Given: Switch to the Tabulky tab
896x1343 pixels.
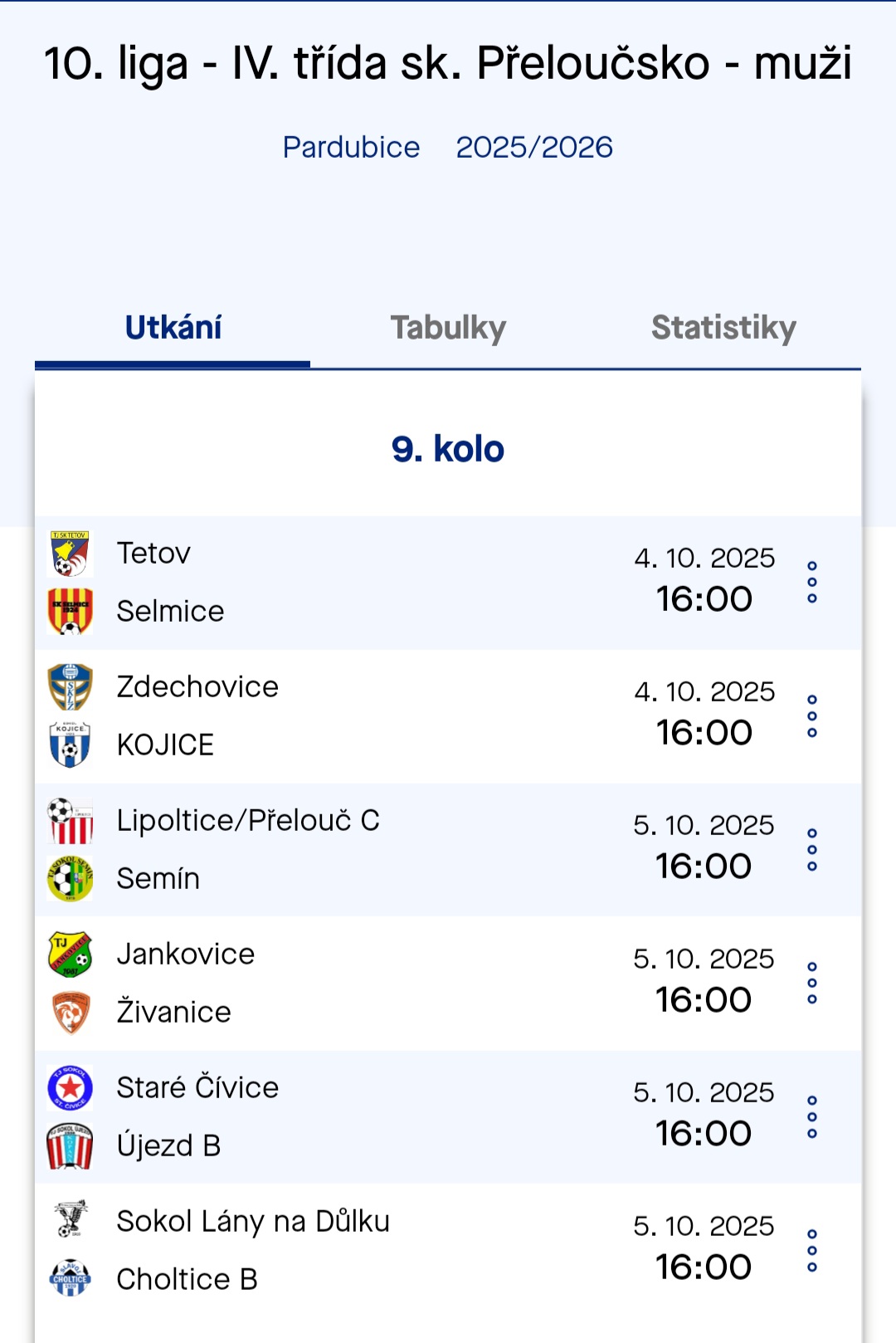Looking at the screenshot, I should point(448,328).
